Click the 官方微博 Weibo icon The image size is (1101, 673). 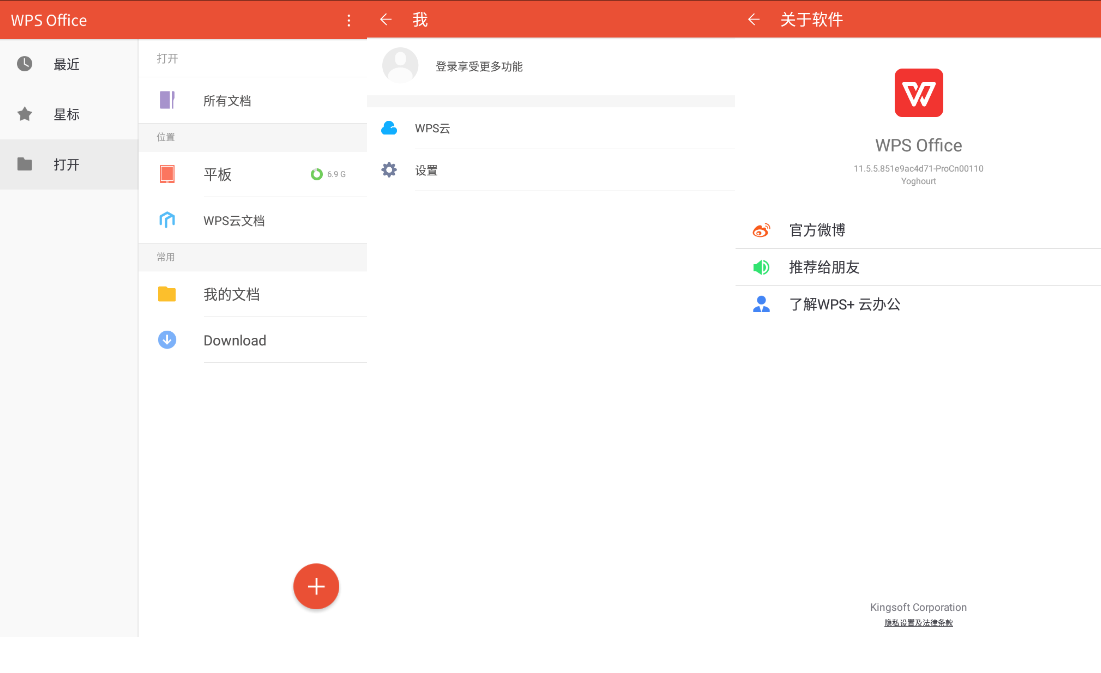pyautogui.click(x=761, y=229)
